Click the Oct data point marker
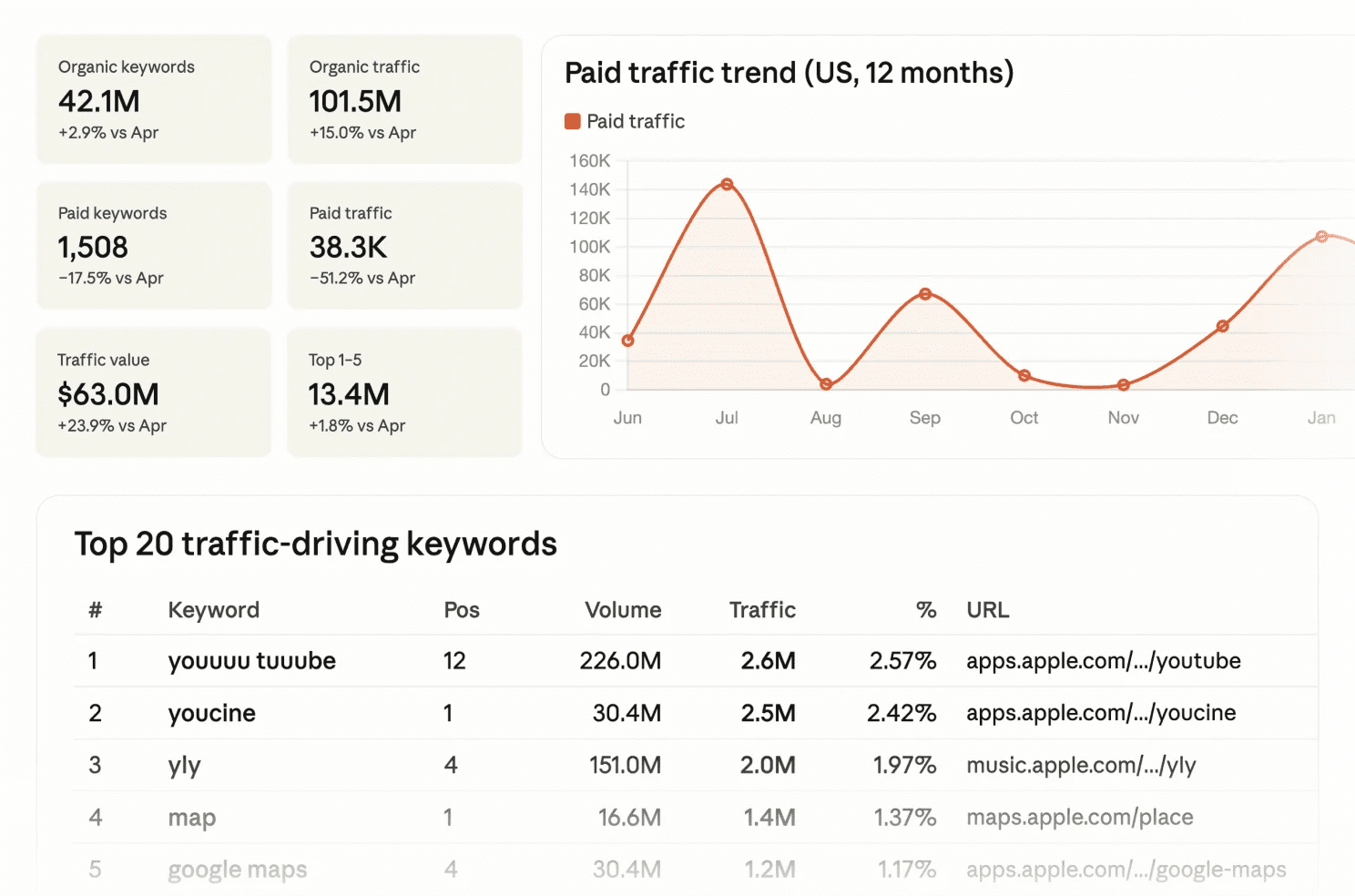This screenshot has height=896, width=1355. [x=1024, y=375]
